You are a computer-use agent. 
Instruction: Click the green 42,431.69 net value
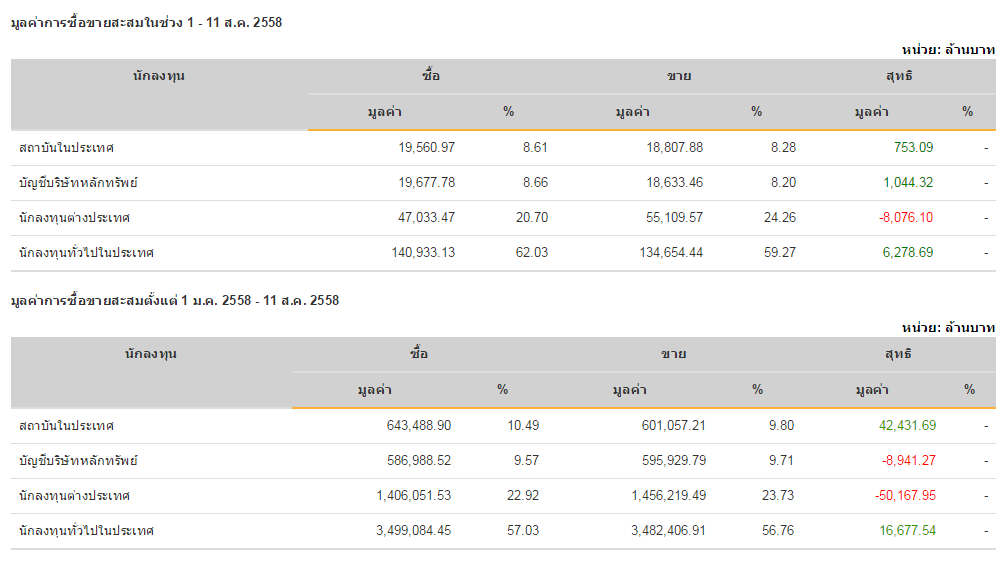click(x=907, y=425)
